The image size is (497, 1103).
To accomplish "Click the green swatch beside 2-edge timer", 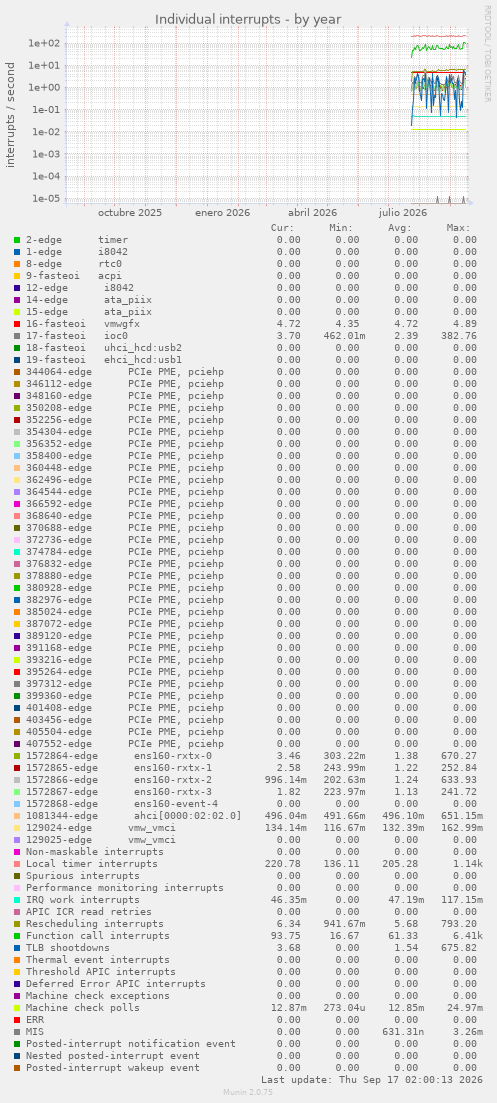I will 17,240.
